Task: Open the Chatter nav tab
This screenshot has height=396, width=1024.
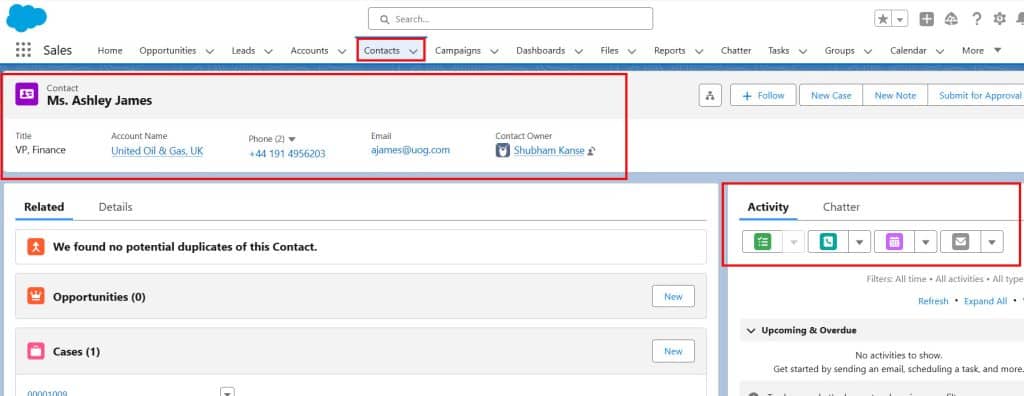Action: point(736,50)
